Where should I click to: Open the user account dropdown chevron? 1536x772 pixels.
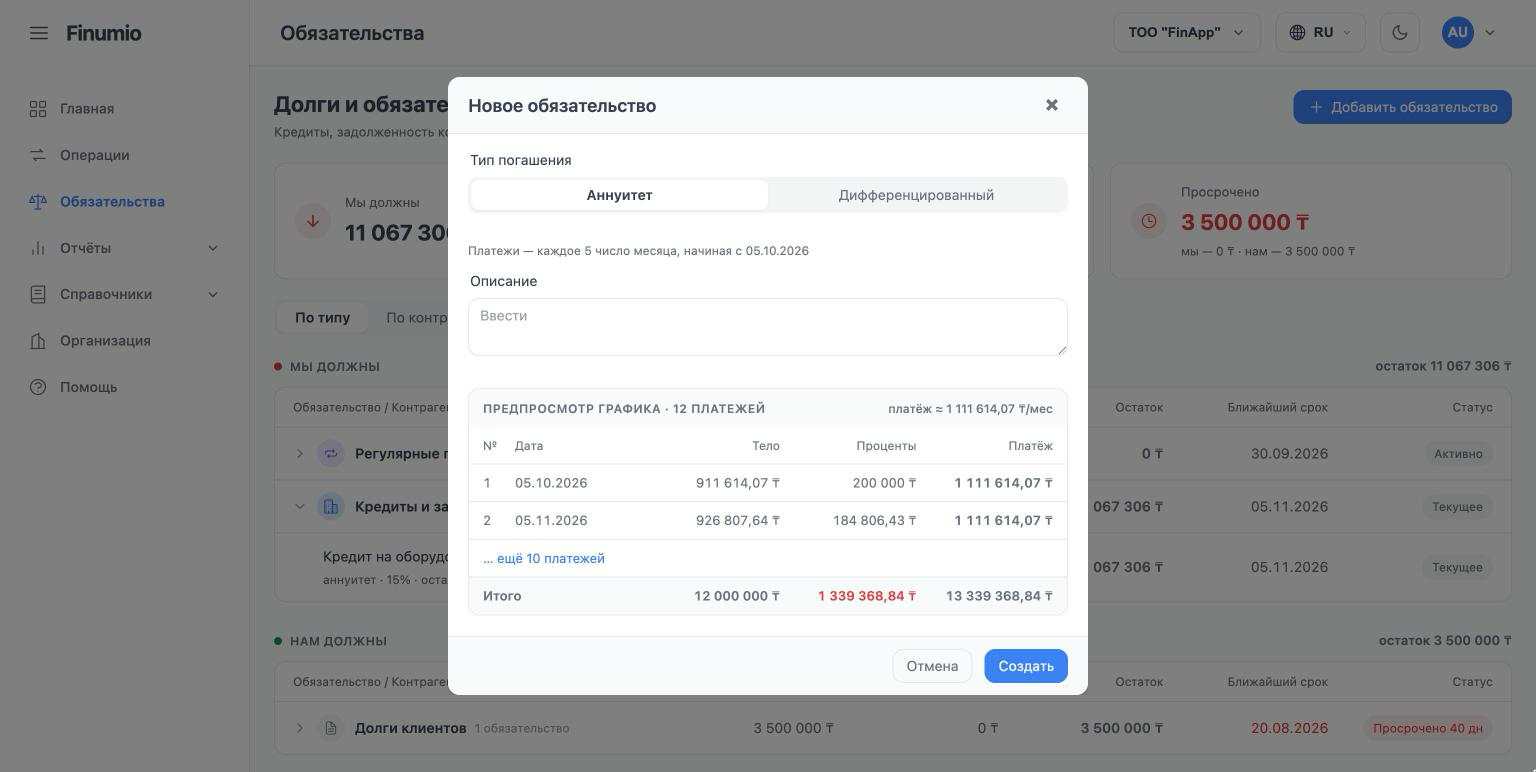point(1490,33)
